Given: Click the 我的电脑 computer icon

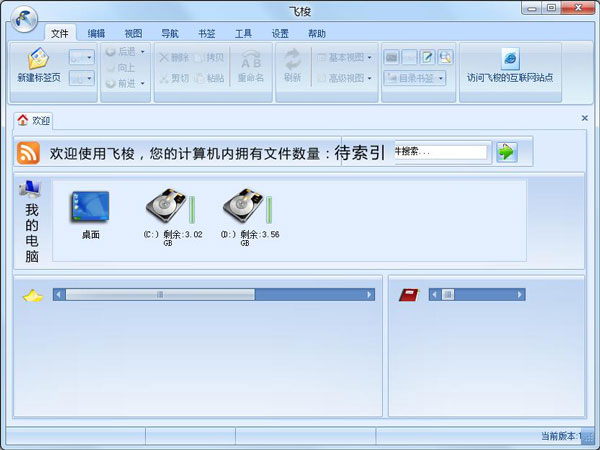Looking at the screenshot, I should tap(30, 189).
